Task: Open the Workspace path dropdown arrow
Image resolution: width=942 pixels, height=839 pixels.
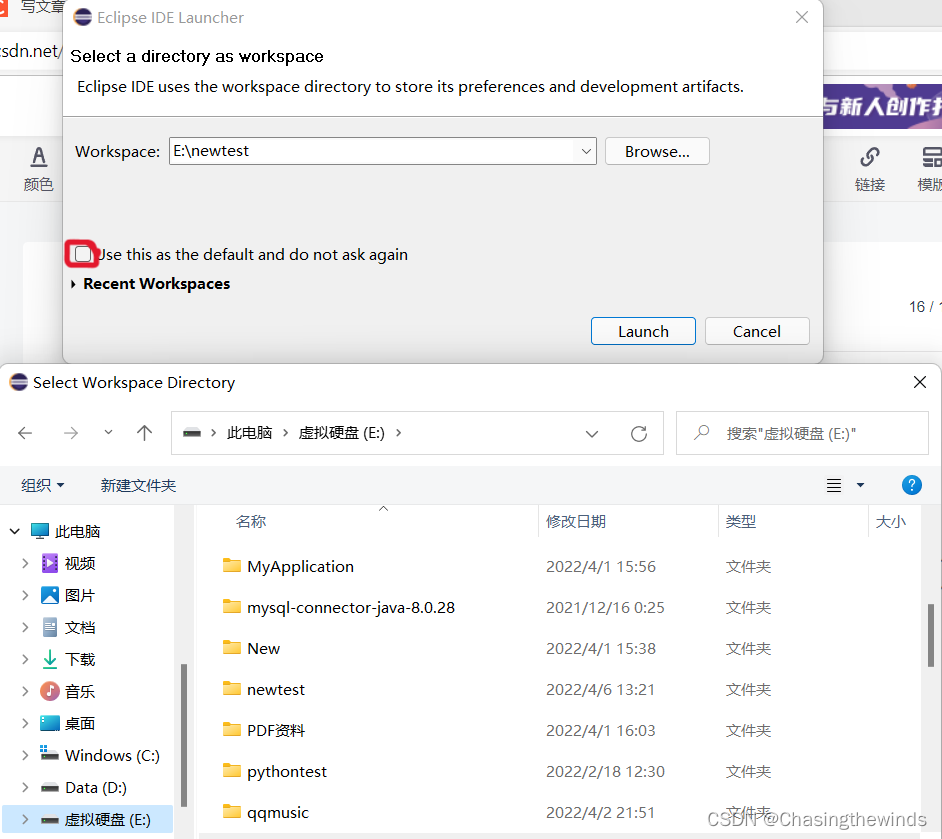Action: (x=586, y=151)
